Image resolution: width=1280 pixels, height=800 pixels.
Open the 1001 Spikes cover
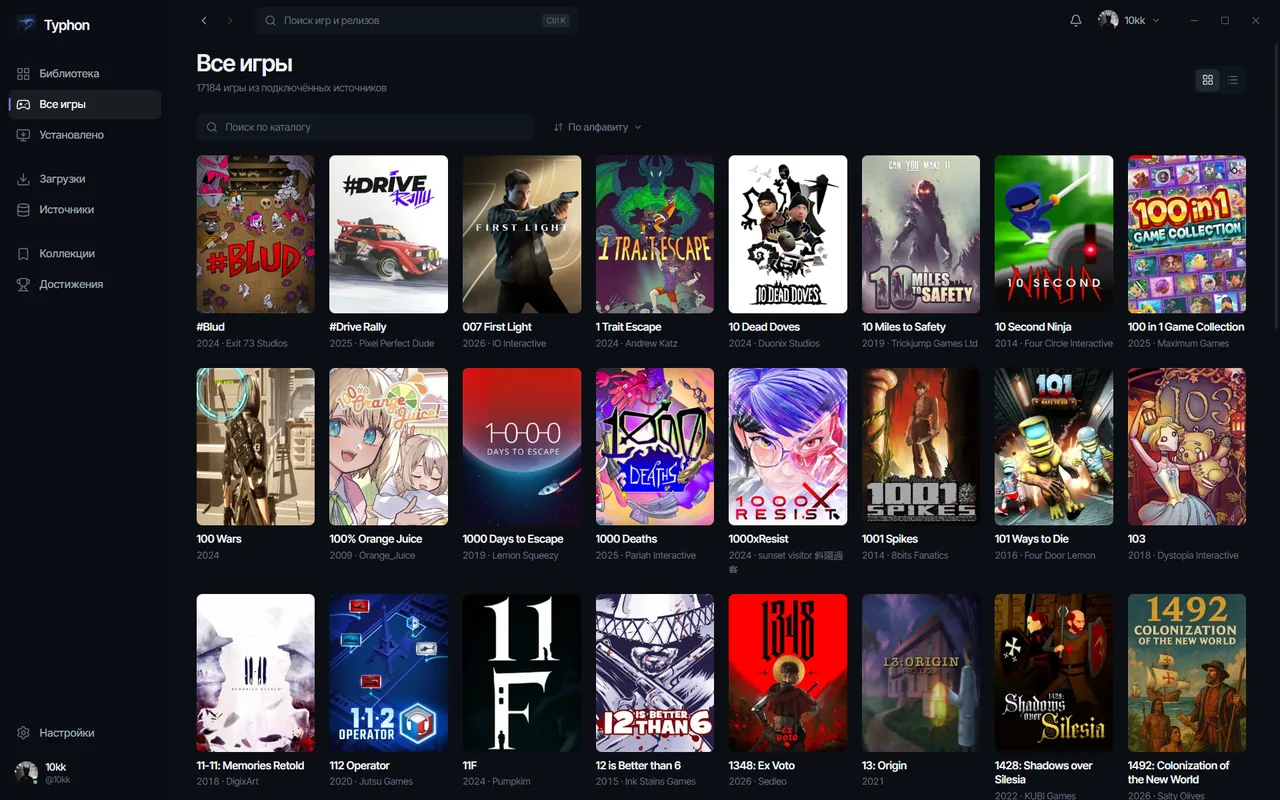point(921,447)
